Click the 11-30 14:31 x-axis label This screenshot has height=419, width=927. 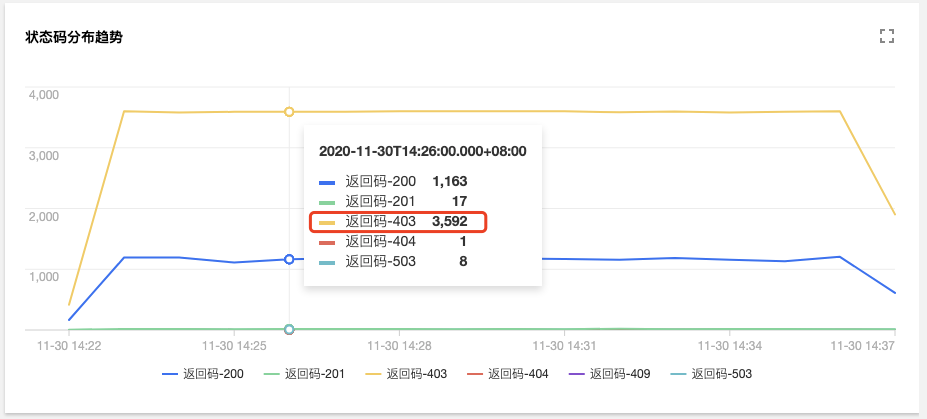(564, 346)
